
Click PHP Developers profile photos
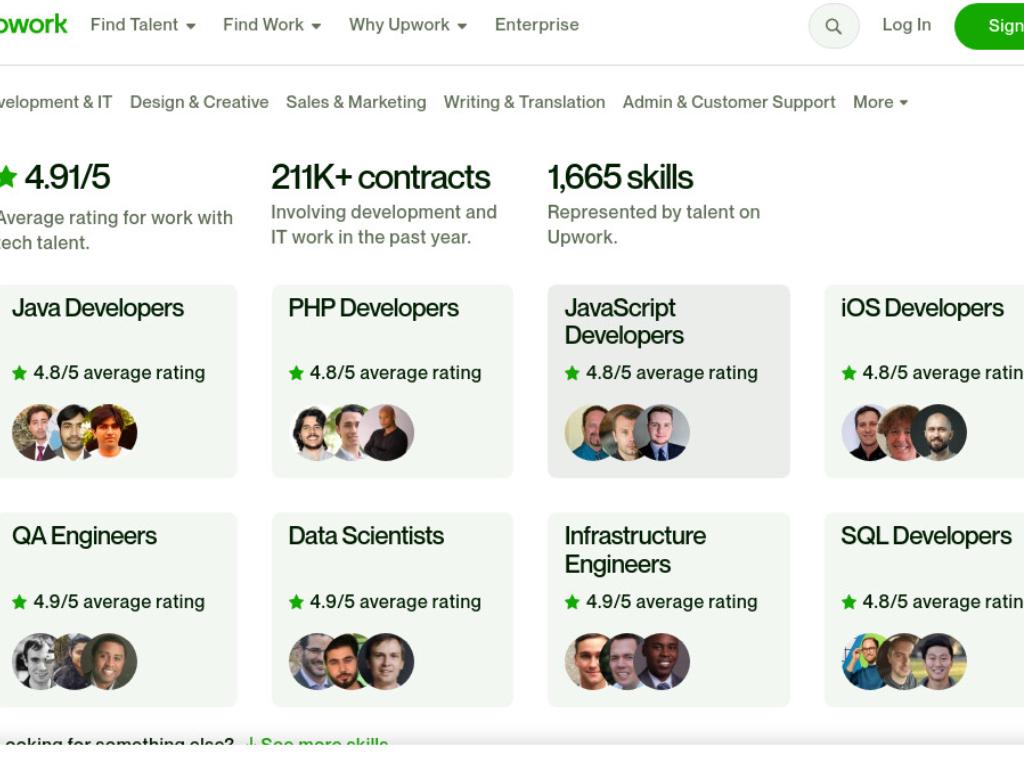[x=351, y=432]
